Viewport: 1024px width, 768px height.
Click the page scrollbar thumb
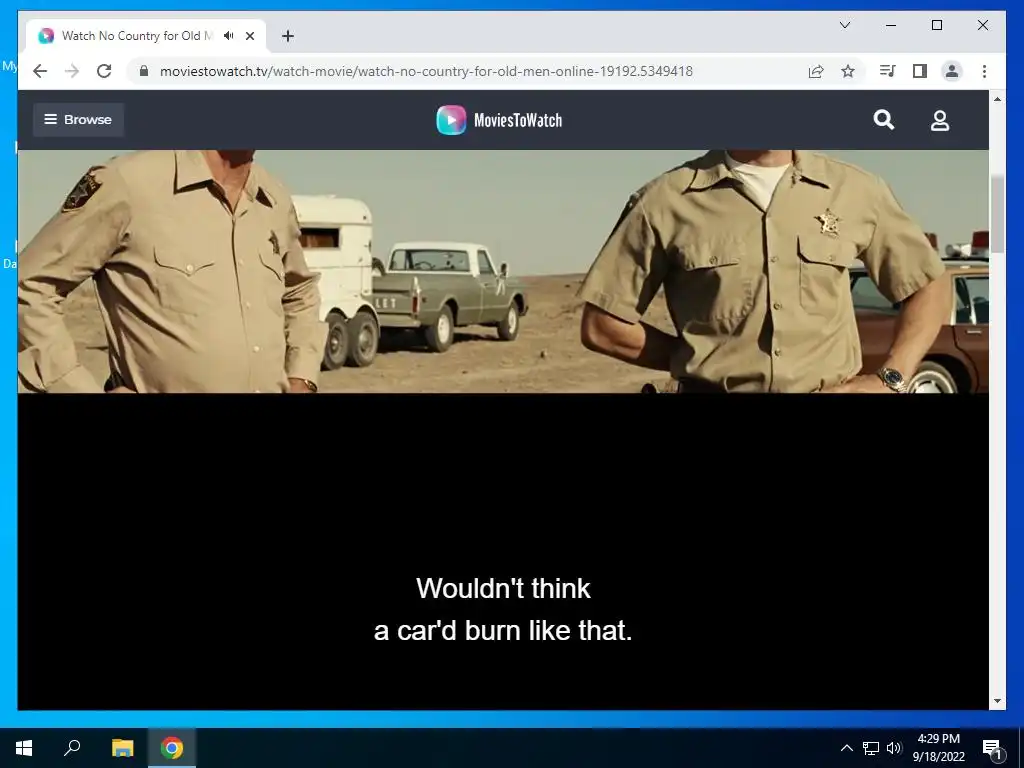coord(997,214)
